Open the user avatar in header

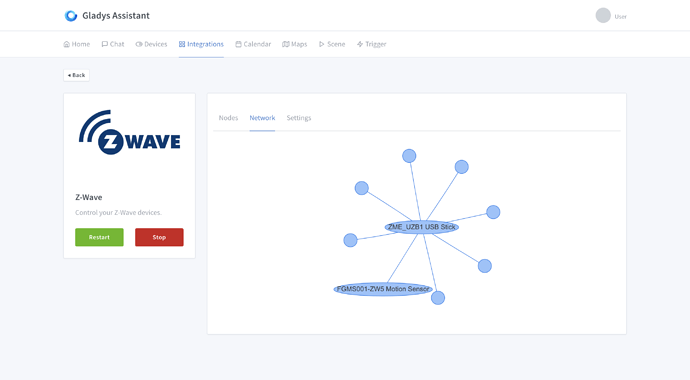(603, 15)
